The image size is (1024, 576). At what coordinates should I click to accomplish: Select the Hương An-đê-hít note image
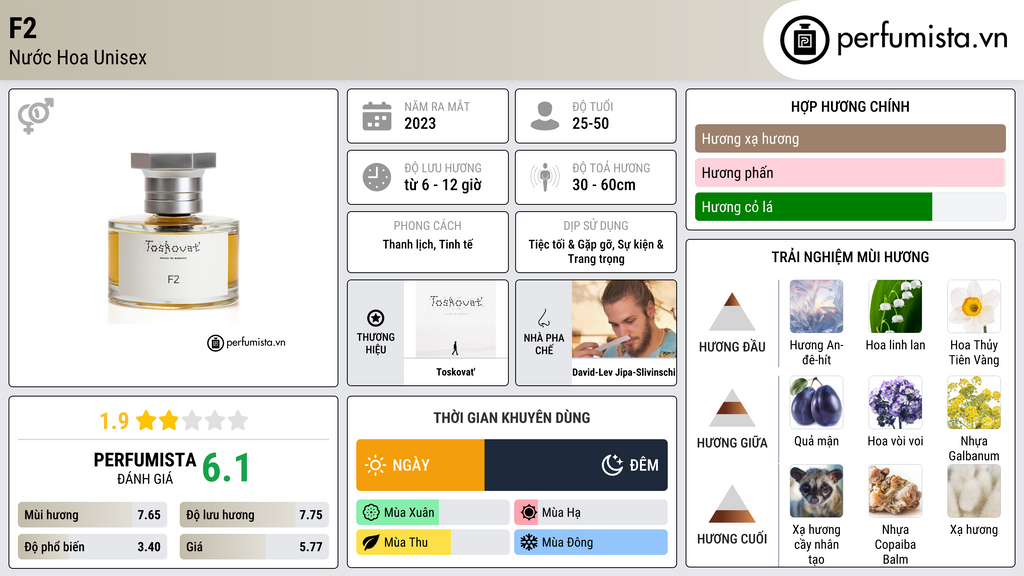point(816,306)
